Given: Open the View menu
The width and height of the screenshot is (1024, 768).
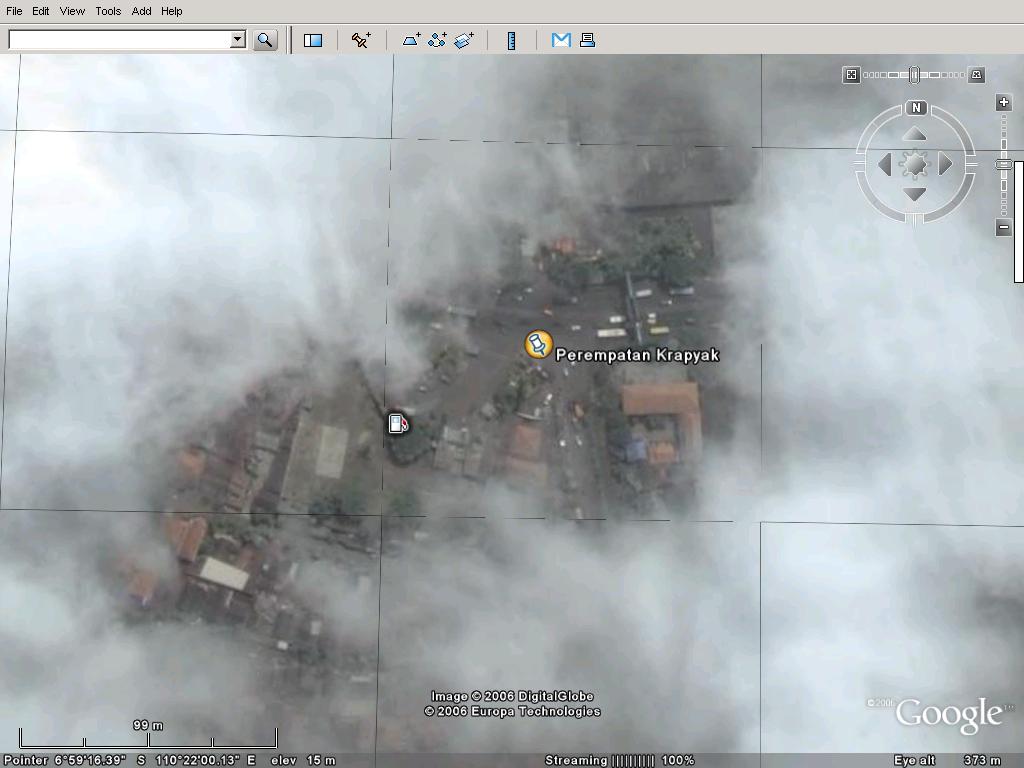Looking at the screenshot, I should click(x=72, y=11).
